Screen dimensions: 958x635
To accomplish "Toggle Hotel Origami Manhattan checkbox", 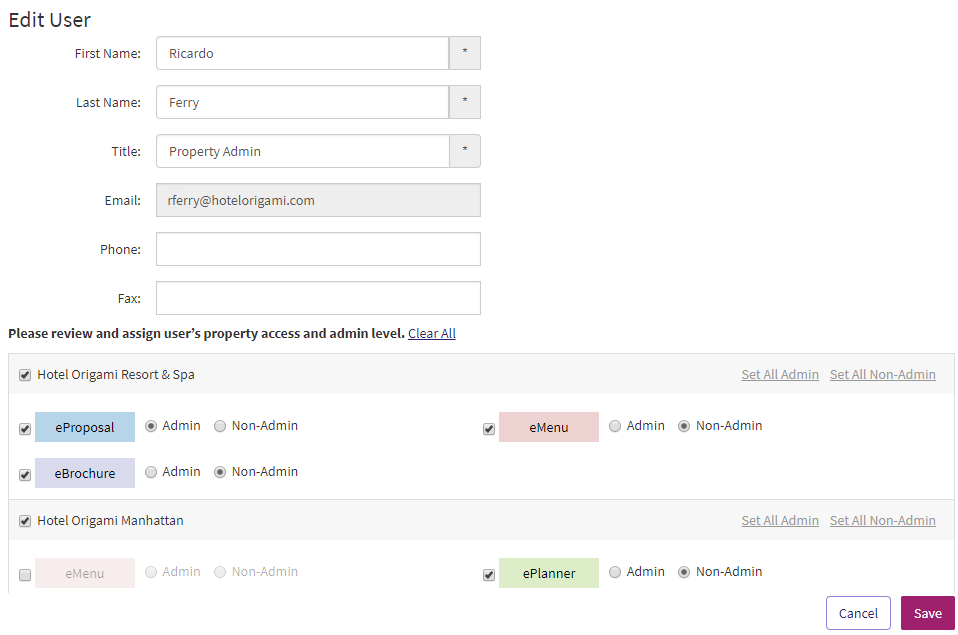I will (x=25, y=521).
